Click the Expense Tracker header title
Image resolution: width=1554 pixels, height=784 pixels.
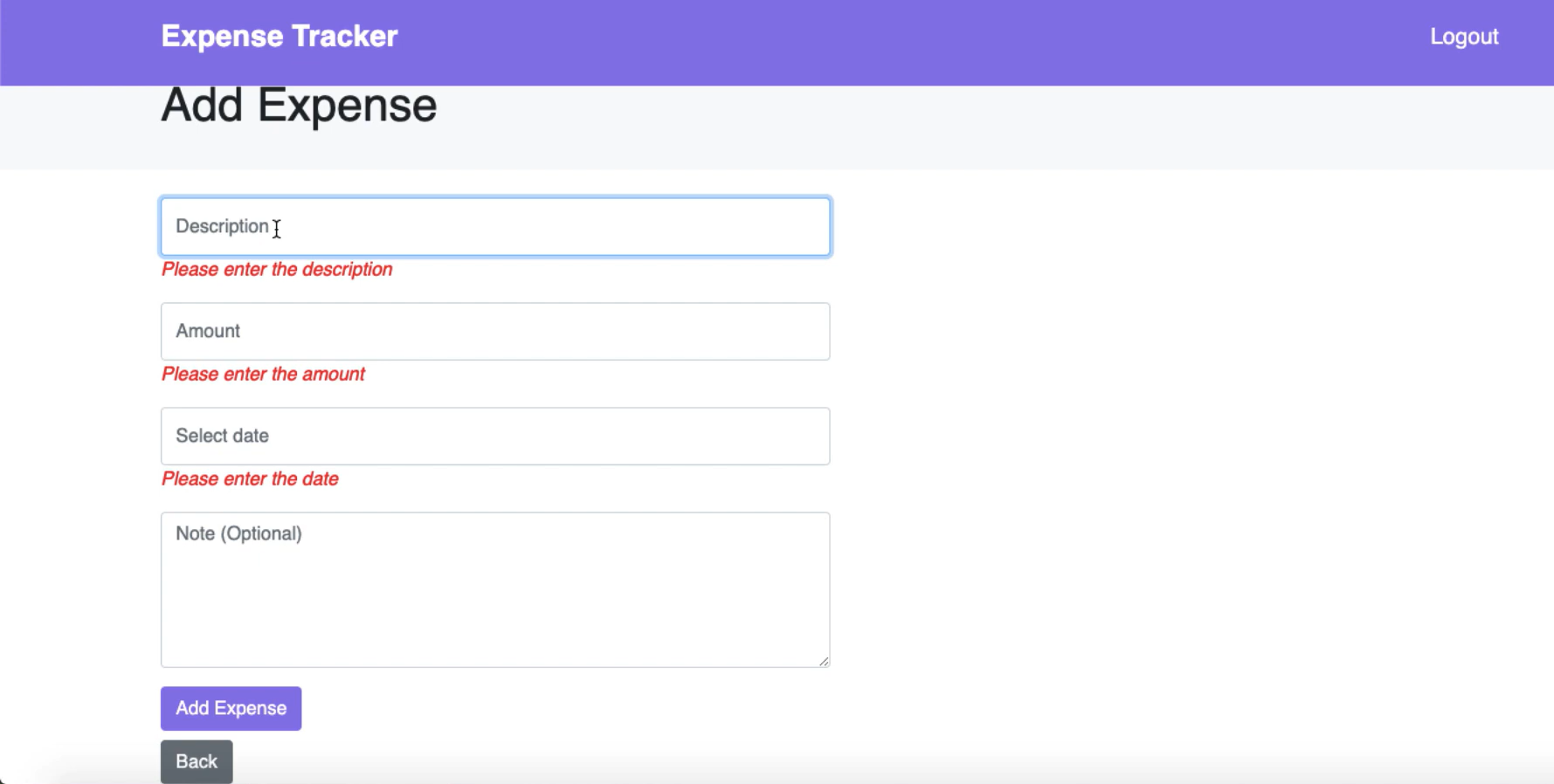279,36
